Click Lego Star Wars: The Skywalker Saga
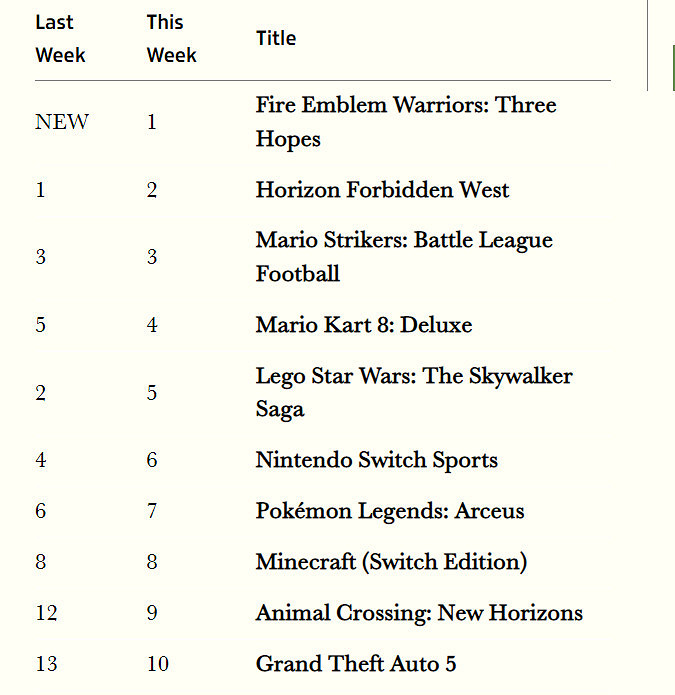 (413, 392)
